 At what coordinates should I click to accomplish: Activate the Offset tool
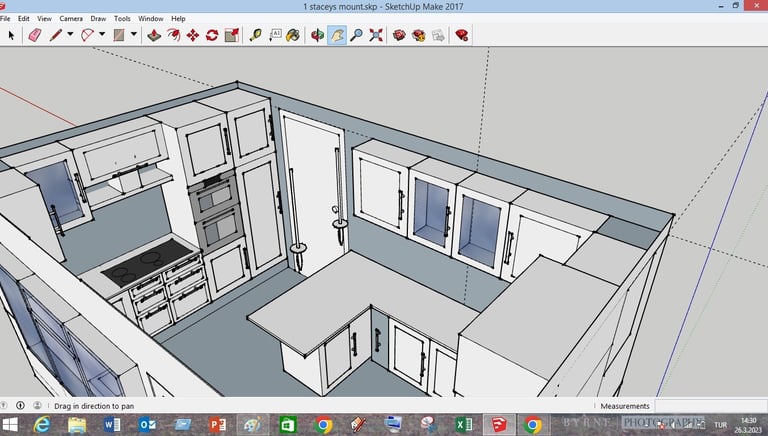pos(173,35)
